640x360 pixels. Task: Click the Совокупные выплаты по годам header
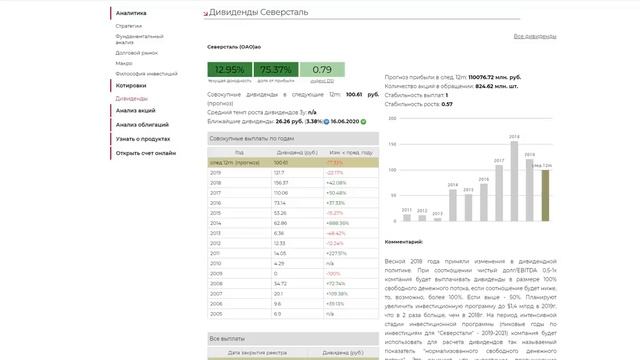(x=293, y=139)
